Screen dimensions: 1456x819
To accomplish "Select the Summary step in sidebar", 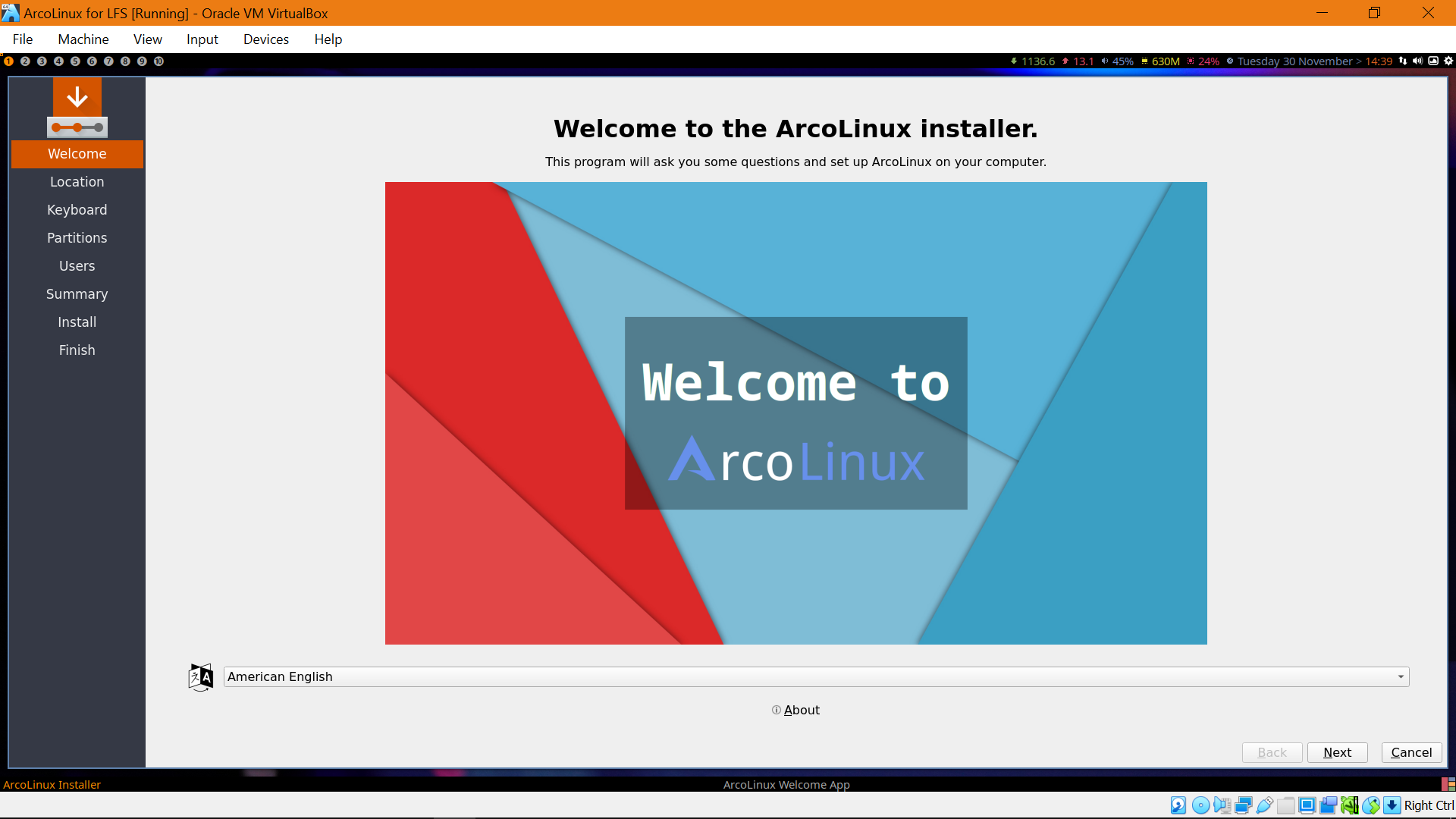I will [x=77, y=294].
